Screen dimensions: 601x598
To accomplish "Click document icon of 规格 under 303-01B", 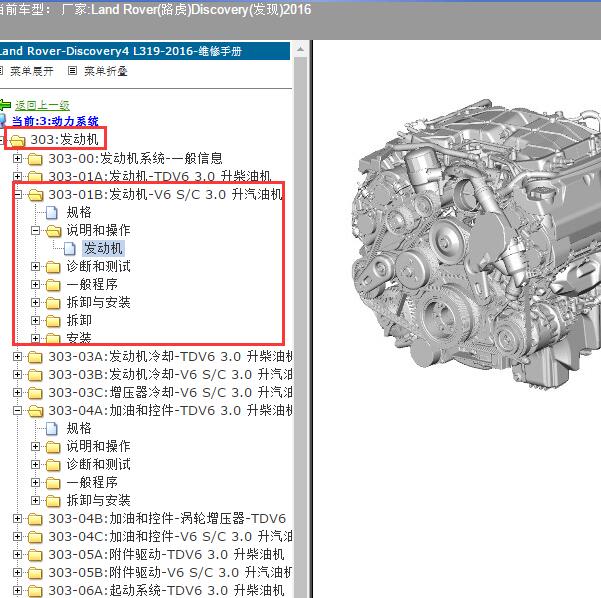I will [x=52, y=213].
